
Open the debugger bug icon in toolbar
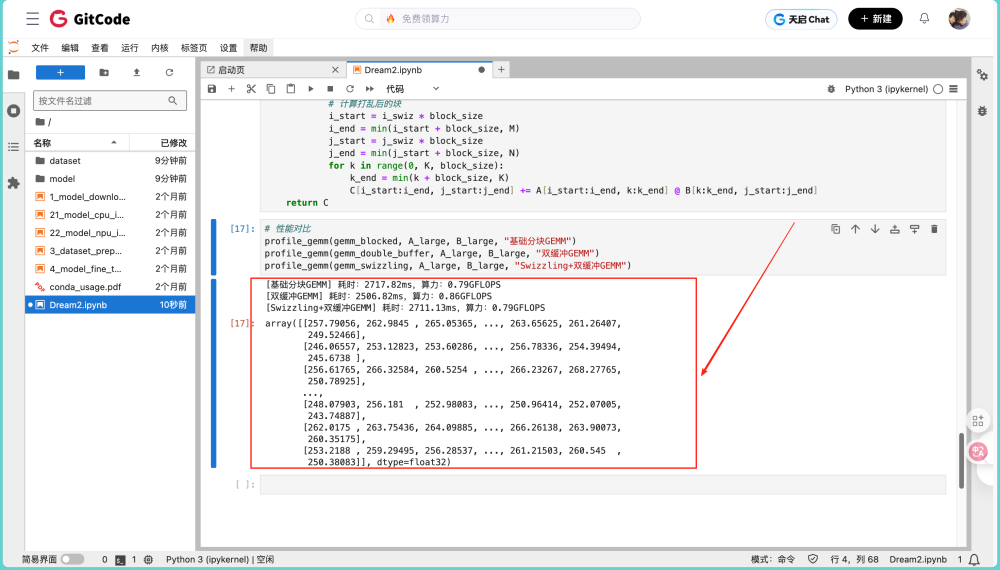tap(831, 89)
